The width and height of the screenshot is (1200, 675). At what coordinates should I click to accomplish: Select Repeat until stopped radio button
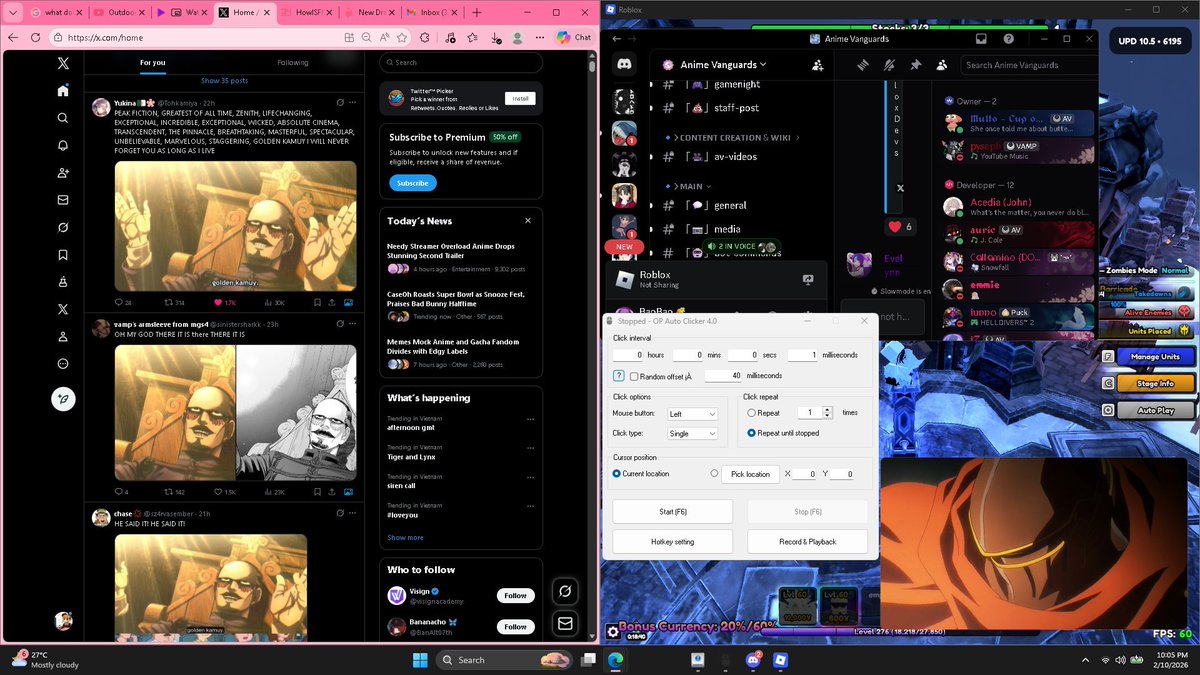pyautogui.click(x=752, y=433)
